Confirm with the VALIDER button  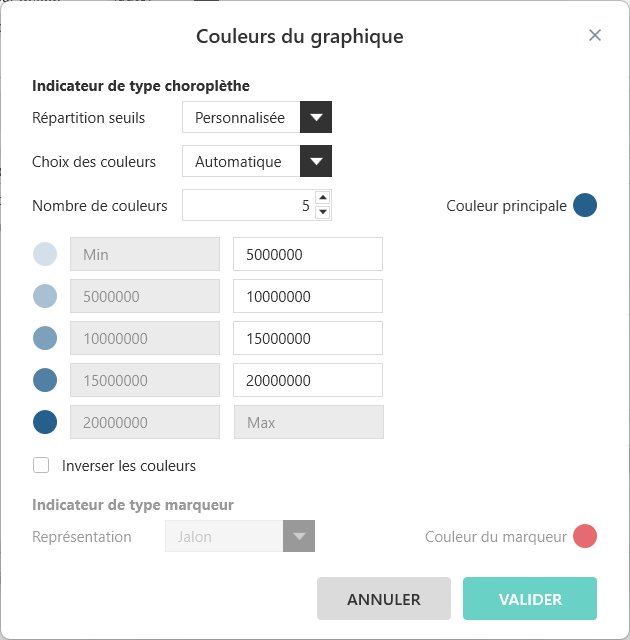529,599
